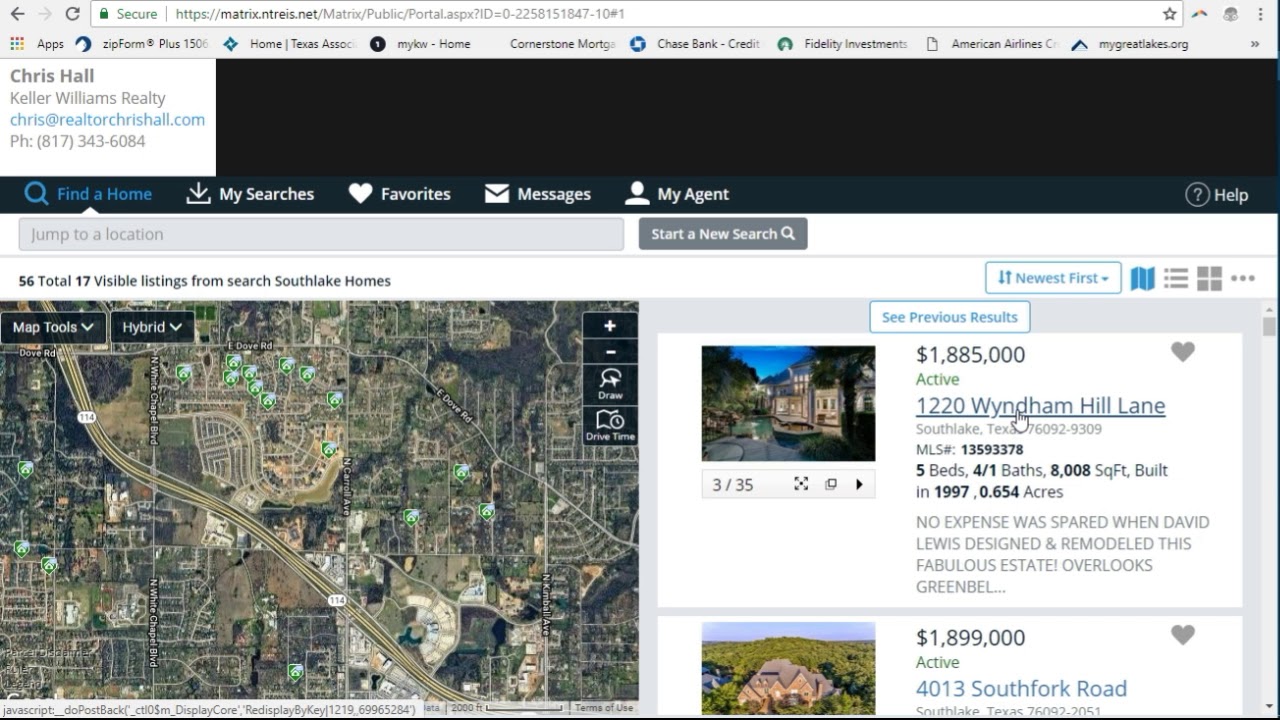Open the zipForm Plus bookmark
Screen dimensions: 1280x720
pos(142,44)
